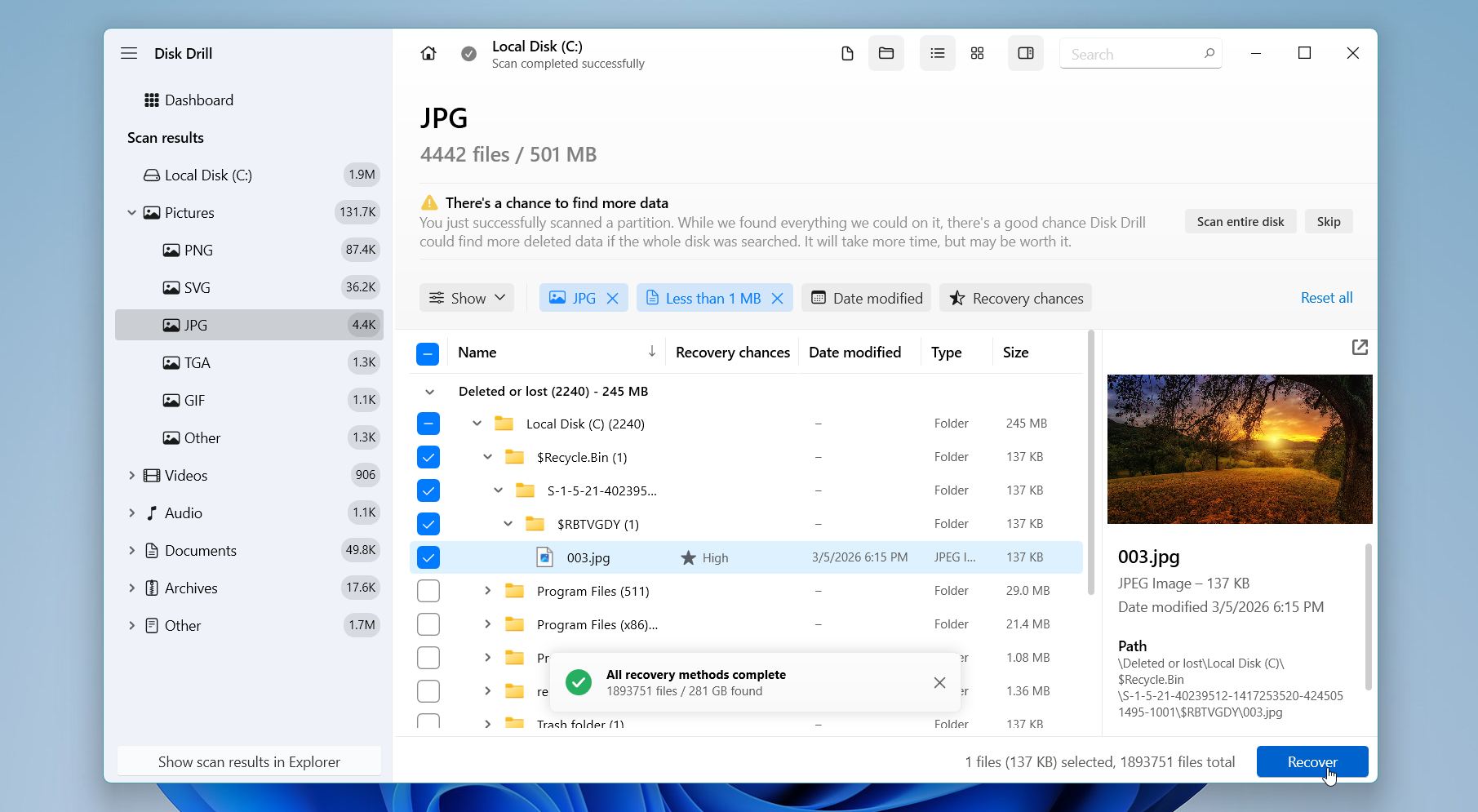Expand the Program Files (511) folder
Image resolution: width=1478 pixels, height=812 pixels.
[488, 591]
